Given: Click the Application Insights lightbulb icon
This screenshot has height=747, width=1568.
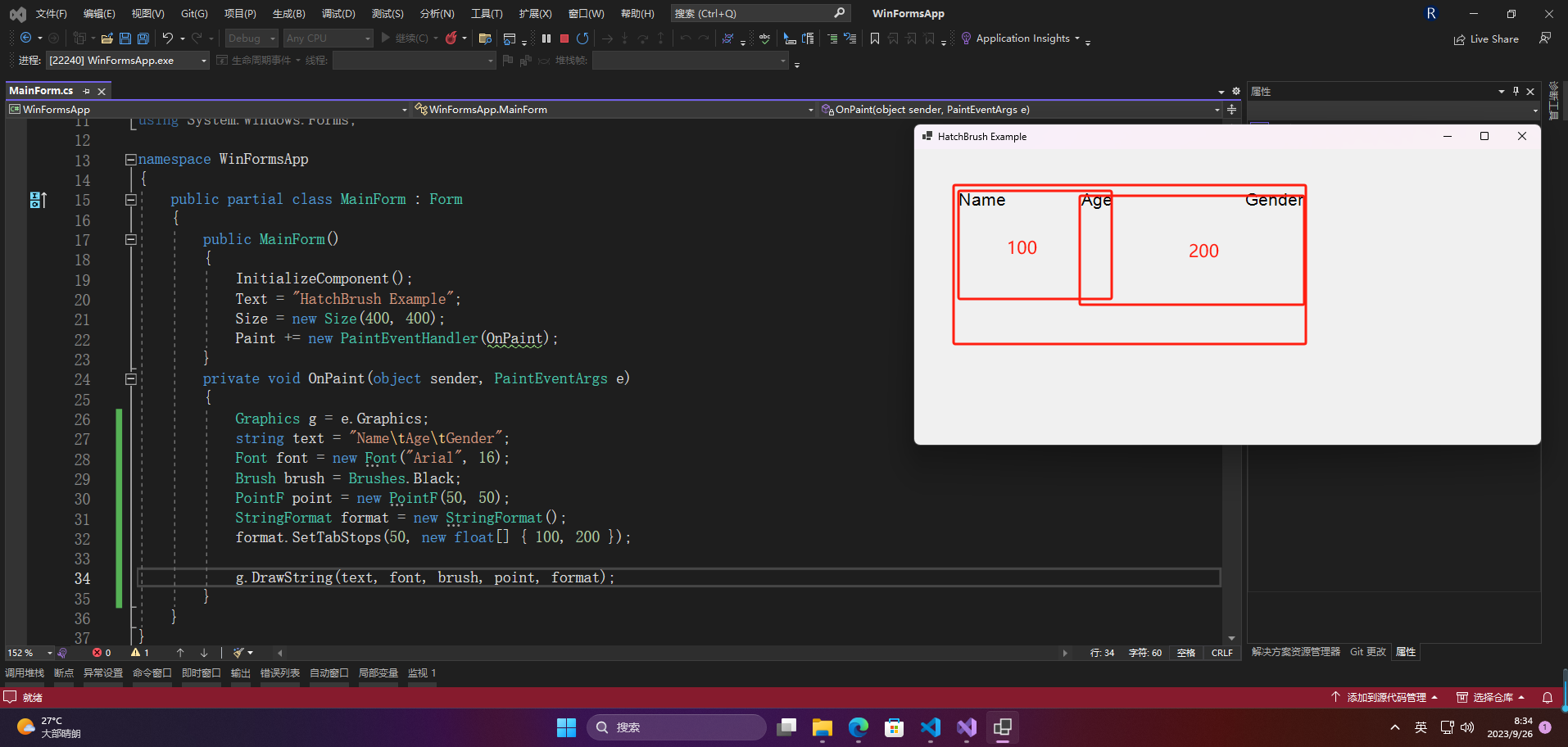Looking at the screenshot, I should (x=966, y=38).
